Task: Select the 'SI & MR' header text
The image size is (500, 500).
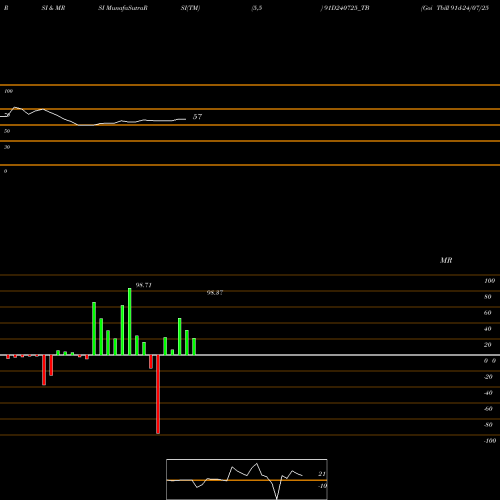Action: [x=53, y=8]
